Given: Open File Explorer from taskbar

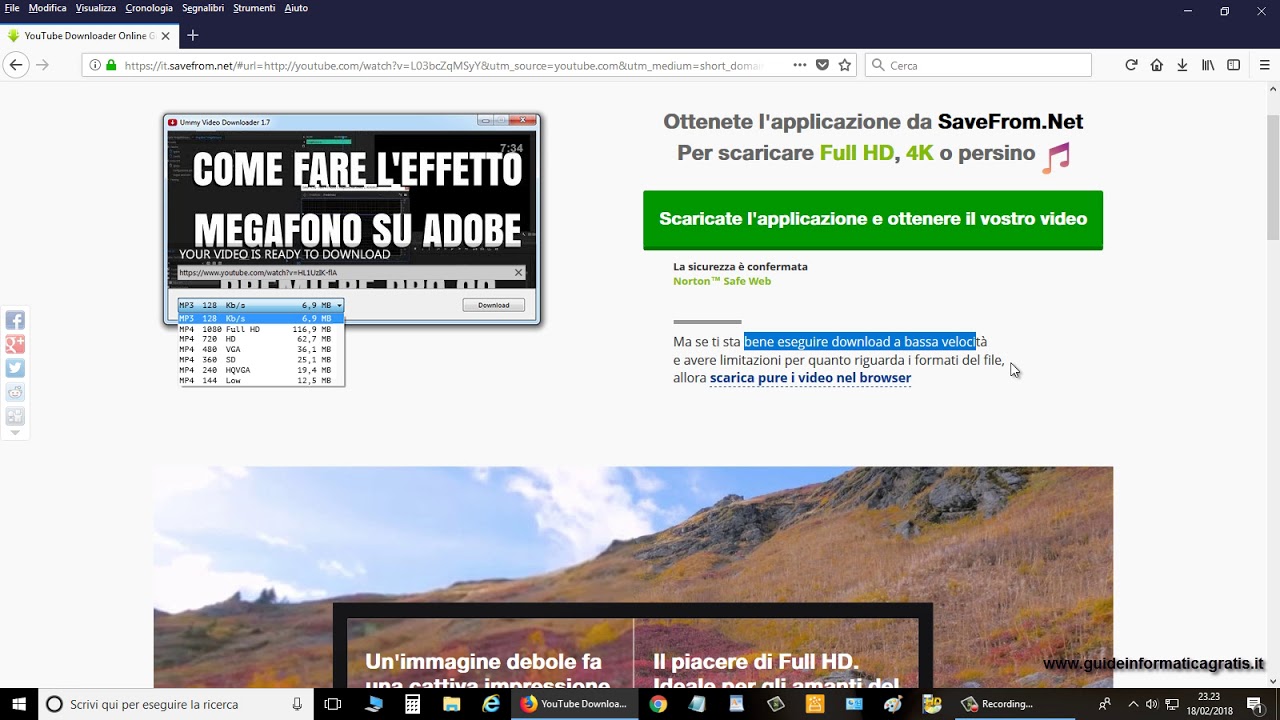Looking at the screenshot, I should (x=452, y=704).
